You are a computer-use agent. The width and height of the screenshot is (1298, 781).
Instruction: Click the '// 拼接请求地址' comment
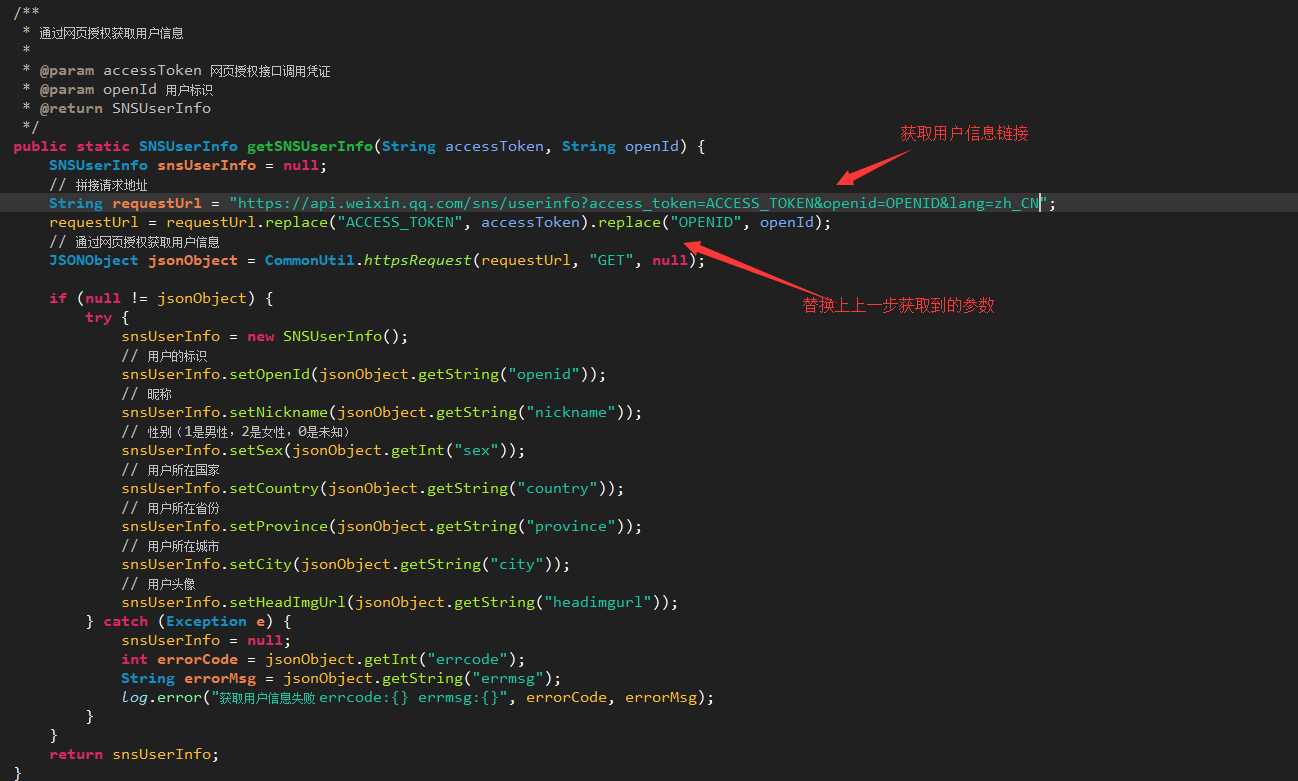pos(99,185)
